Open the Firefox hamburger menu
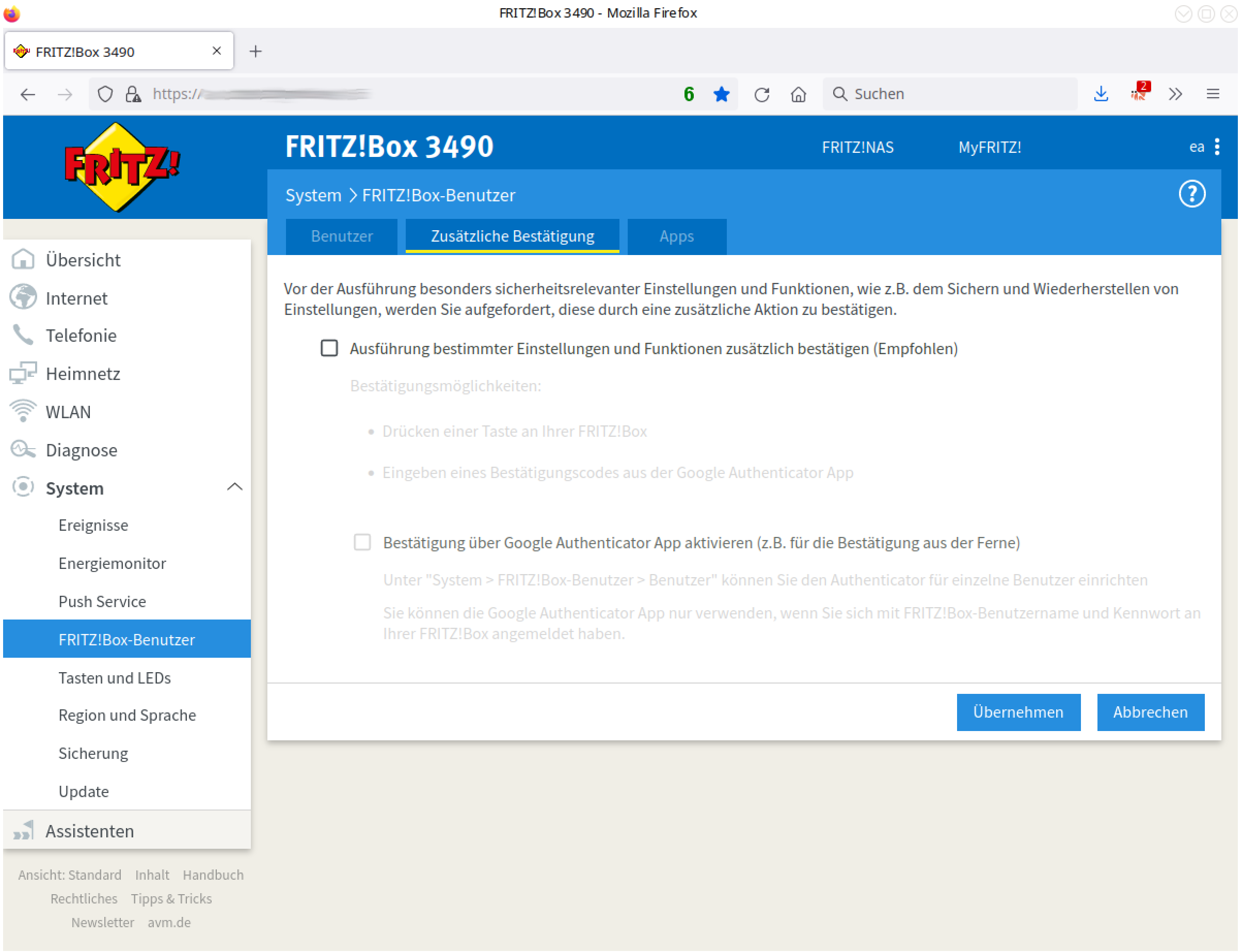This screenshot has width=1242, height=952. tap(1213, 94)
